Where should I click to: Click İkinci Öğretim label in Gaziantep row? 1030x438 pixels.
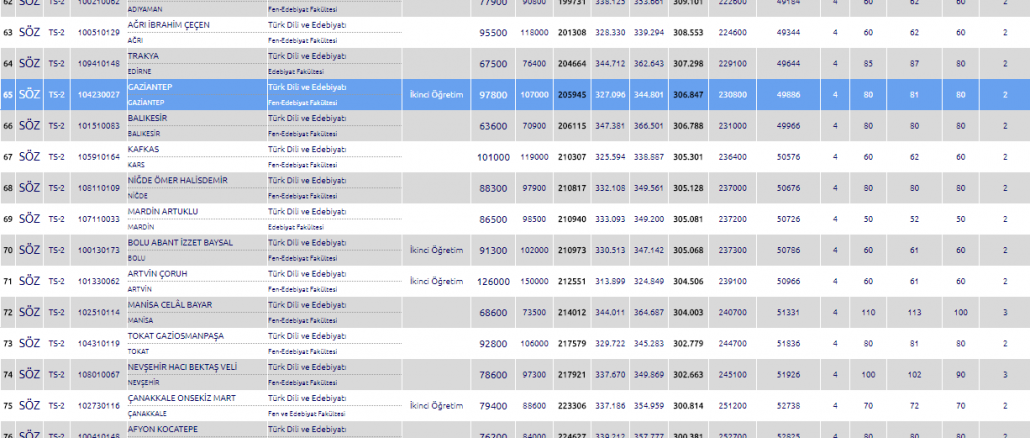tap(436, 95)
